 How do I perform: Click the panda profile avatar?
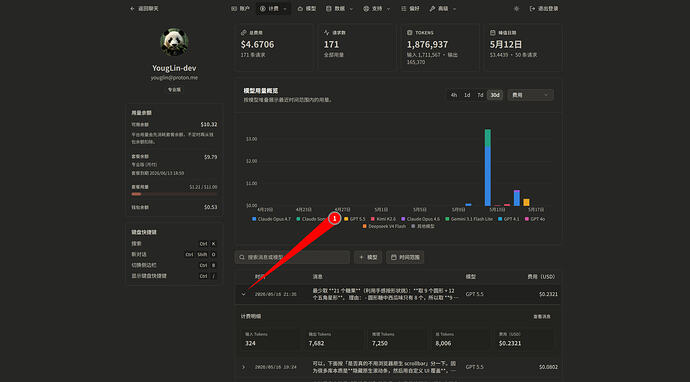pos(174,42)
